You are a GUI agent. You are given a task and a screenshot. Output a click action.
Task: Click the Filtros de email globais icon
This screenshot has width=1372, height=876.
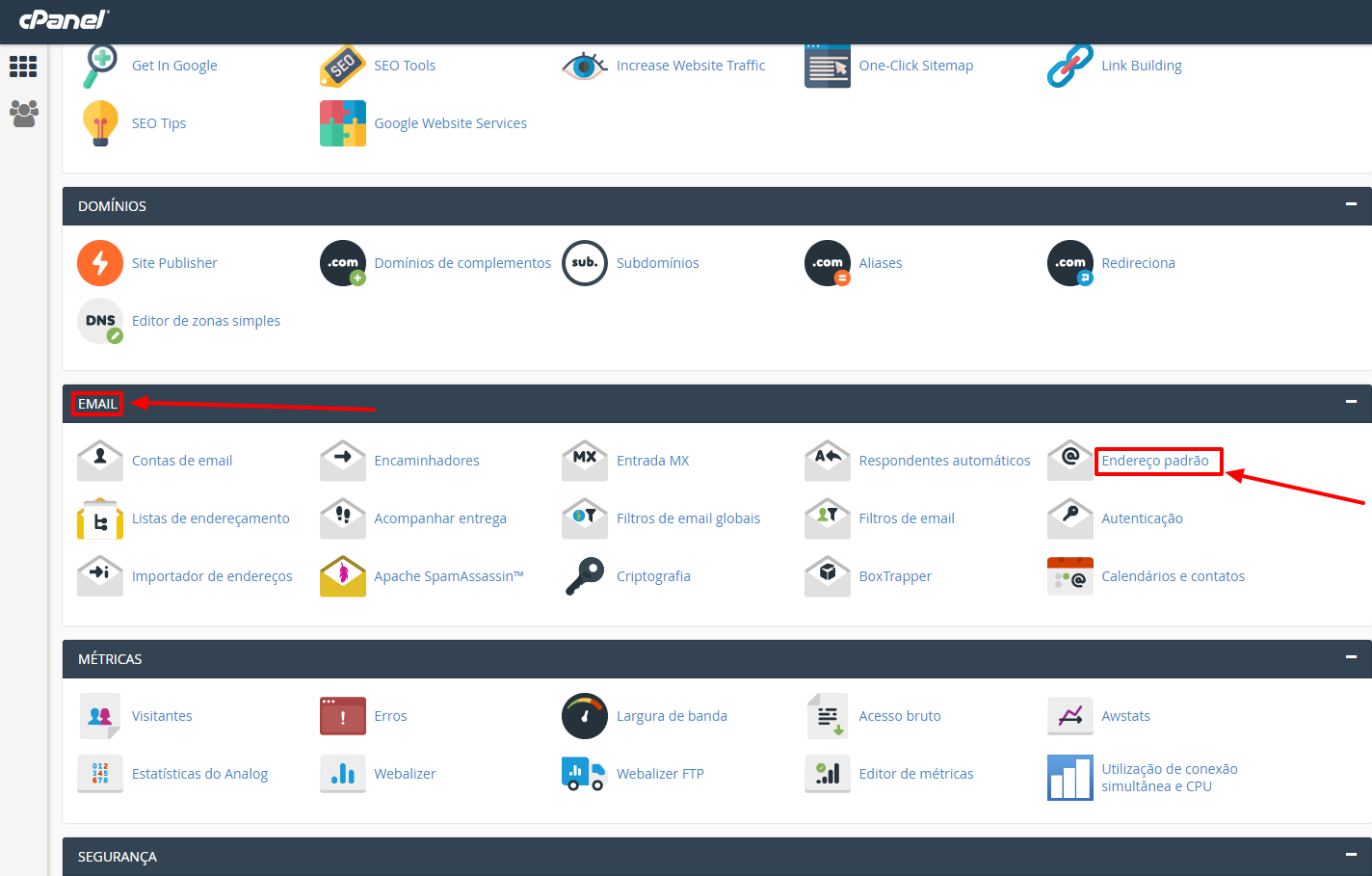coord(585,518)
